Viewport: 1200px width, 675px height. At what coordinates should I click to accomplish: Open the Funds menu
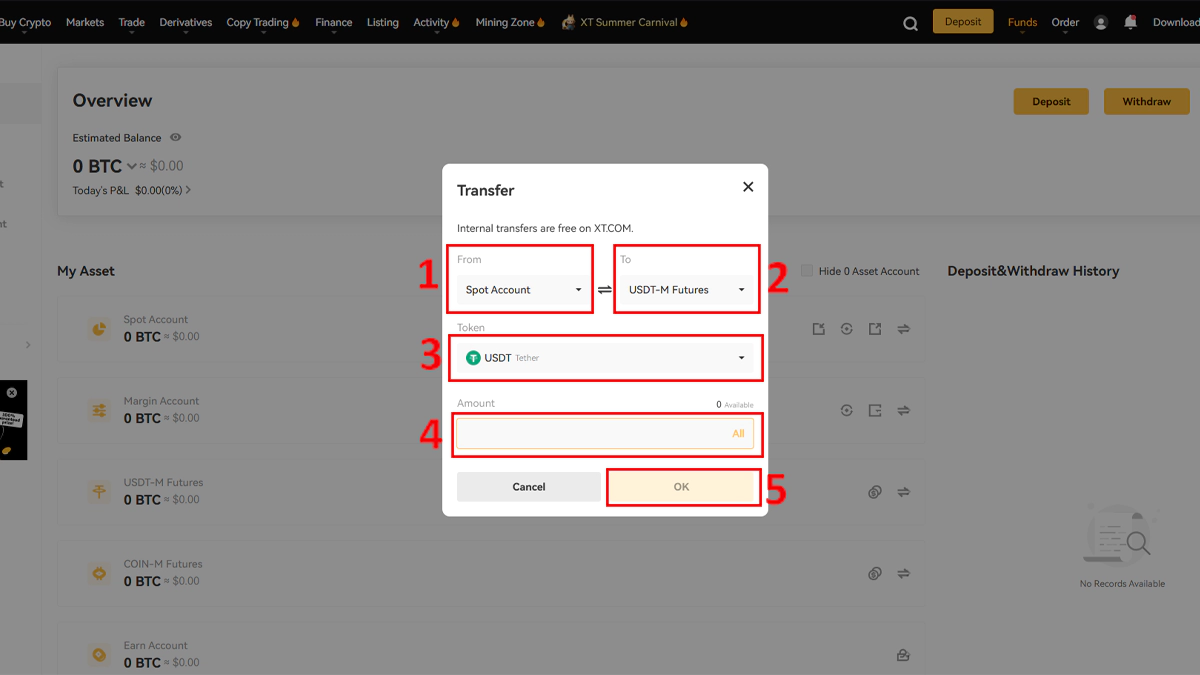pos(1022,22)
